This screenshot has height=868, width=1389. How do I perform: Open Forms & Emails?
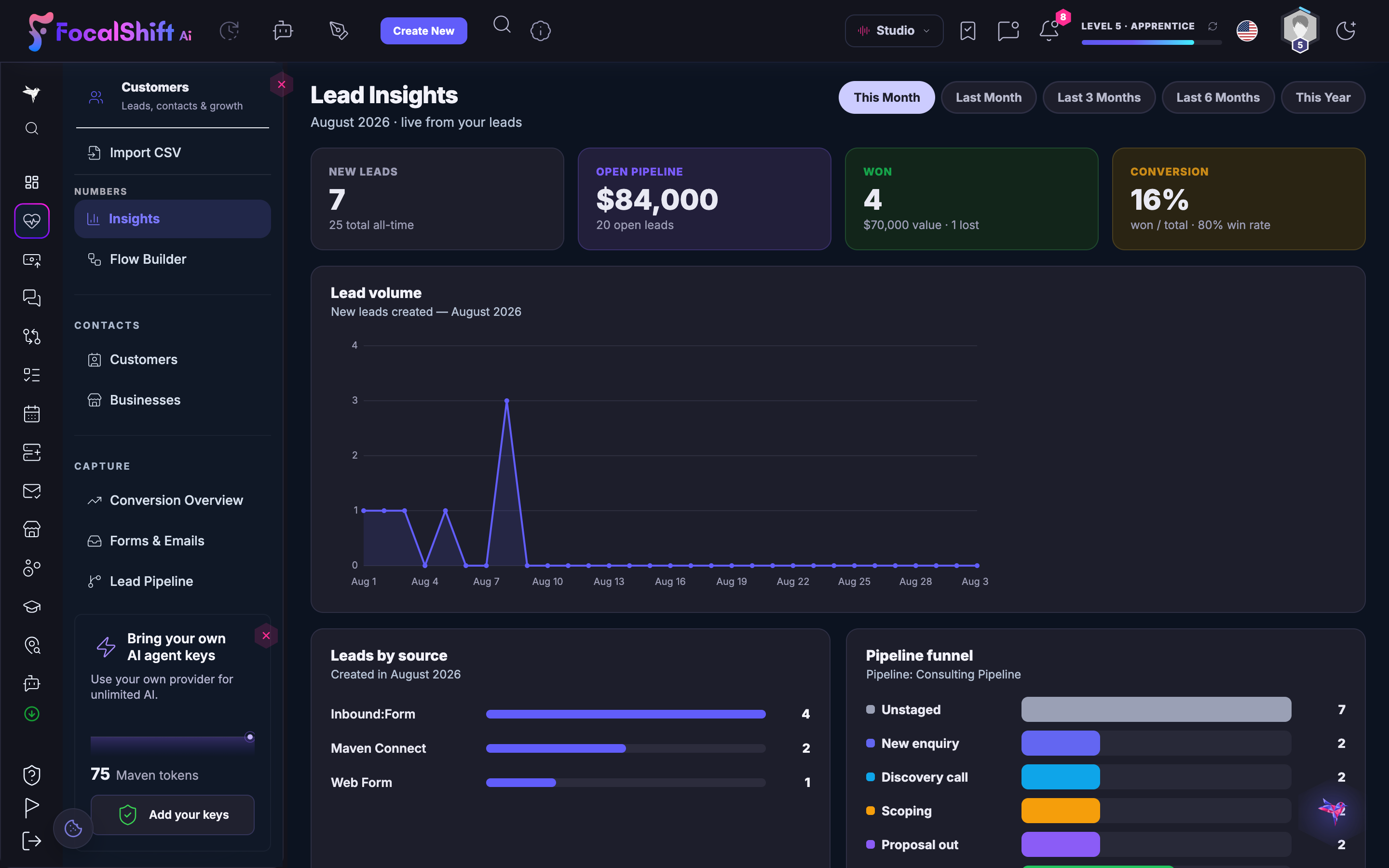pos(172,541)
